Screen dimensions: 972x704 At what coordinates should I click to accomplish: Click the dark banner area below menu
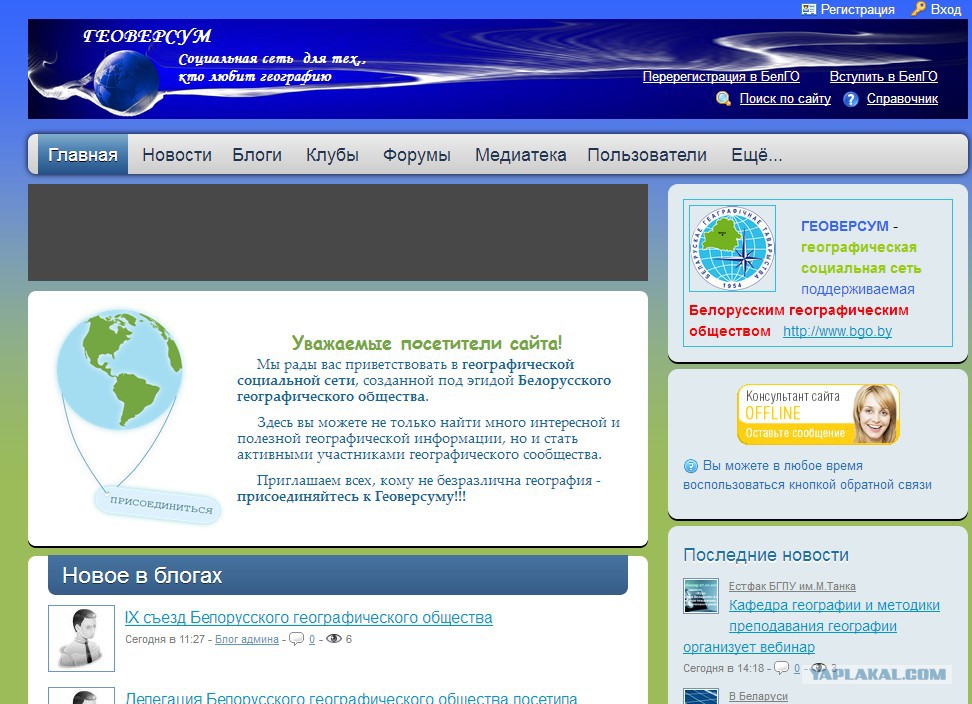[338, 232]
